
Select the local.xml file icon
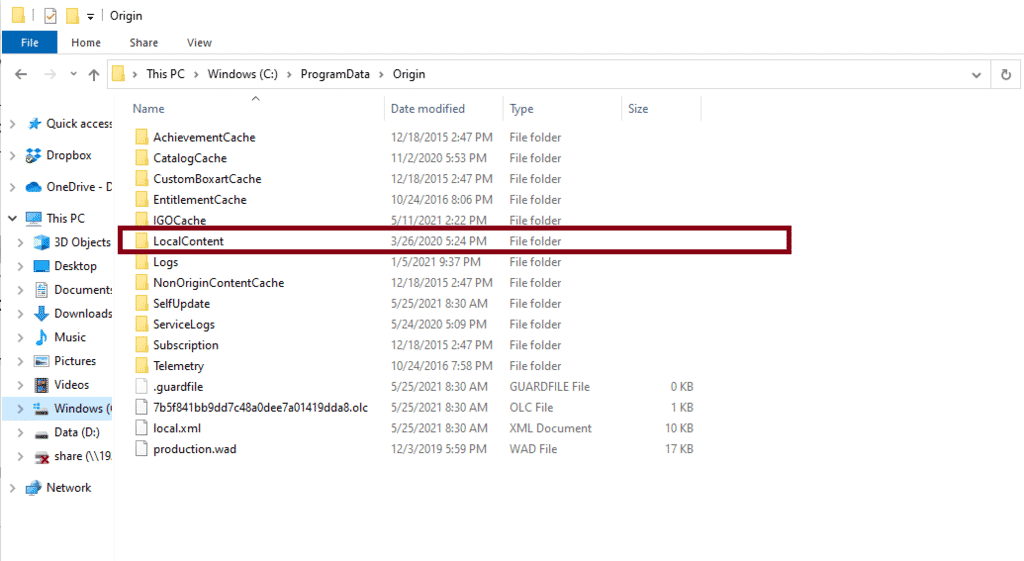coord(142,428)
